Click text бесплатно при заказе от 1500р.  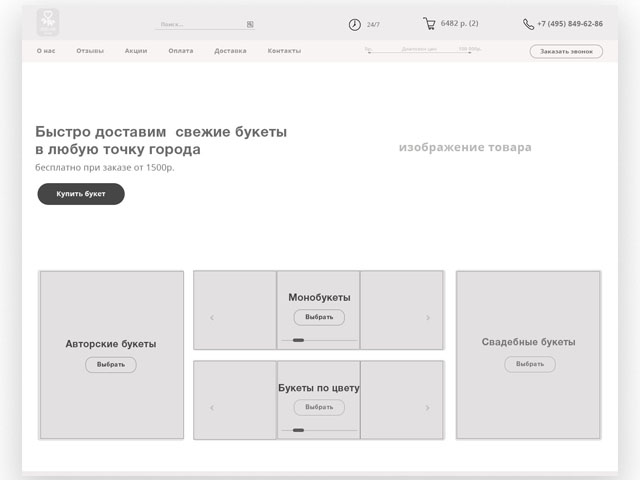104,167
